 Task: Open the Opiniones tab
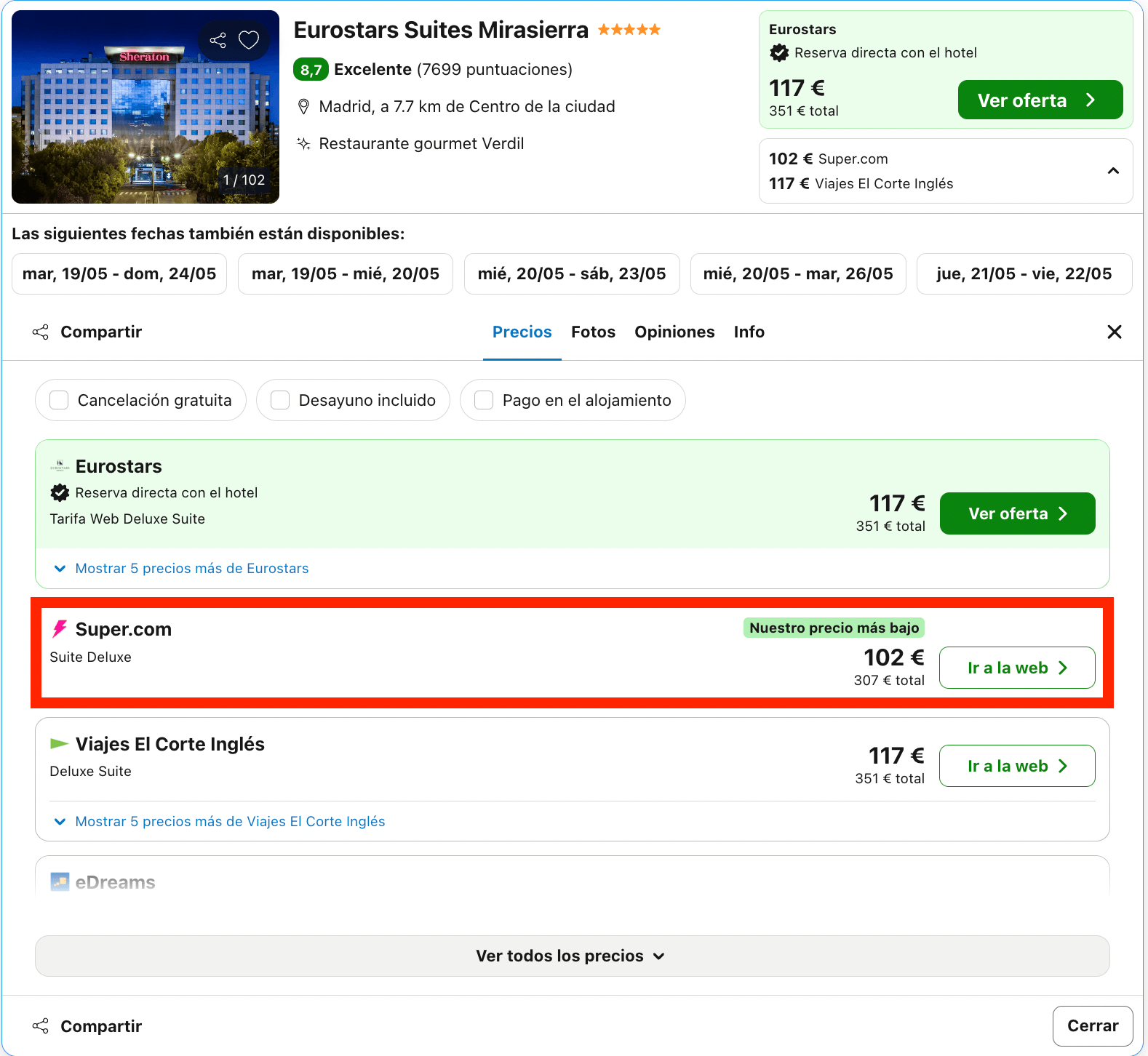(674, 332)
